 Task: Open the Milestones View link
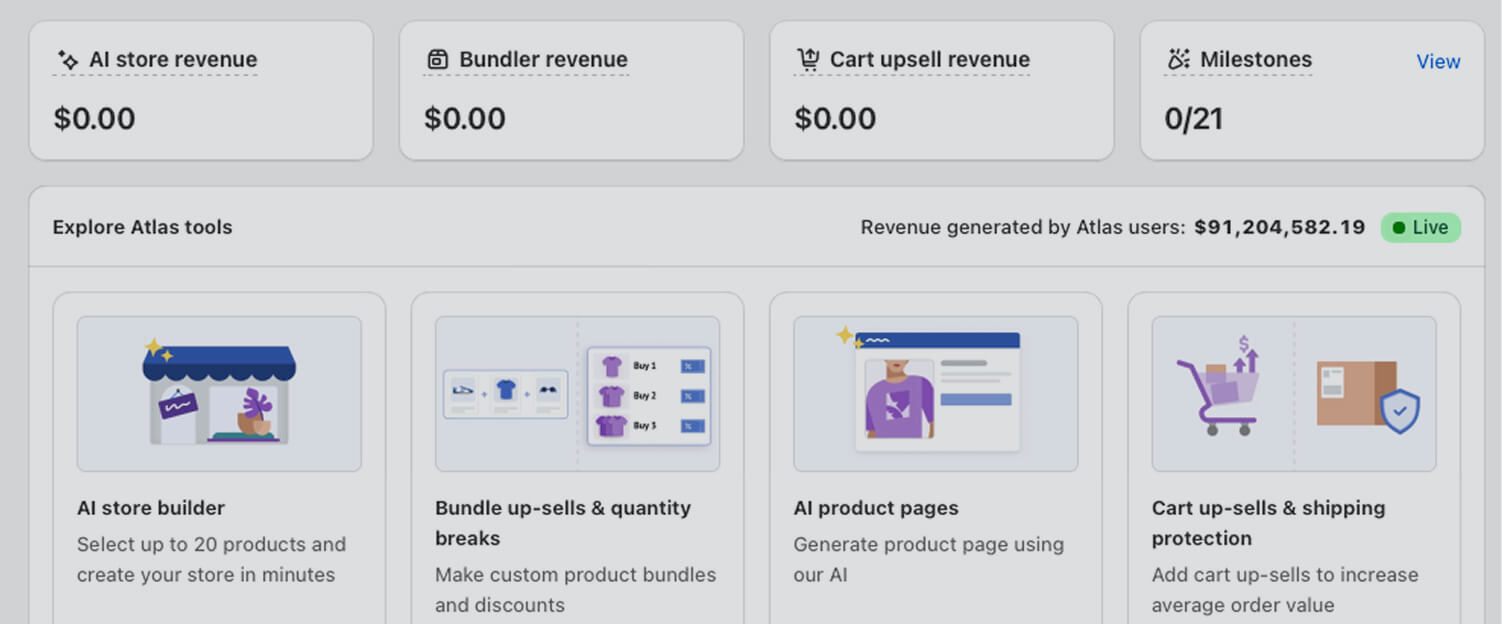[x=1438, y=62]
